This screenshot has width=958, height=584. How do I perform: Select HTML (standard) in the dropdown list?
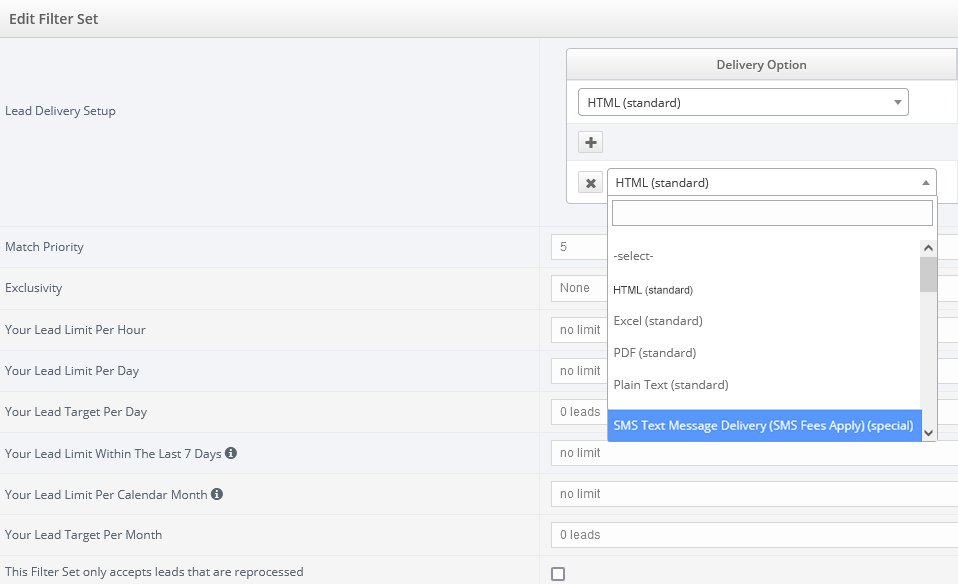(653, 290)
